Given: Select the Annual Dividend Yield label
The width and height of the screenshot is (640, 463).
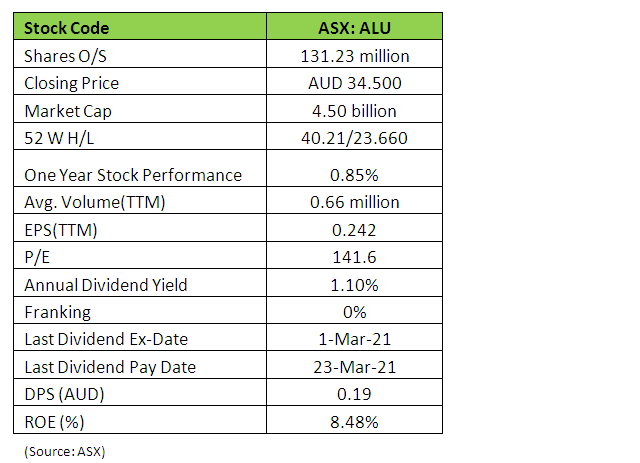Looking at the screenshot, I should (x=105, y=285).
